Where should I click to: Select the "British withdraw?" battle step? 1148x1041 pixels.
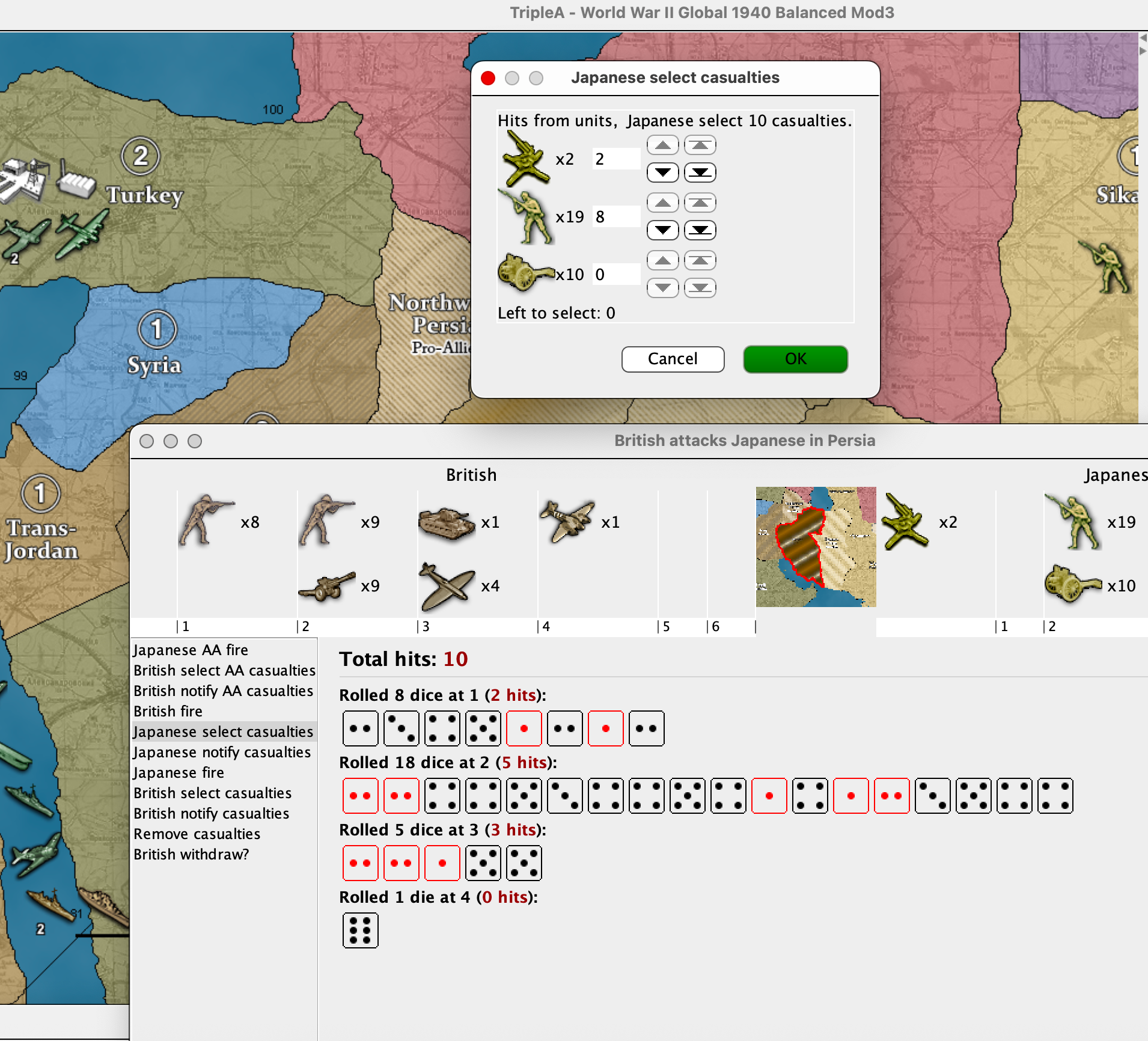pos(191,854)
